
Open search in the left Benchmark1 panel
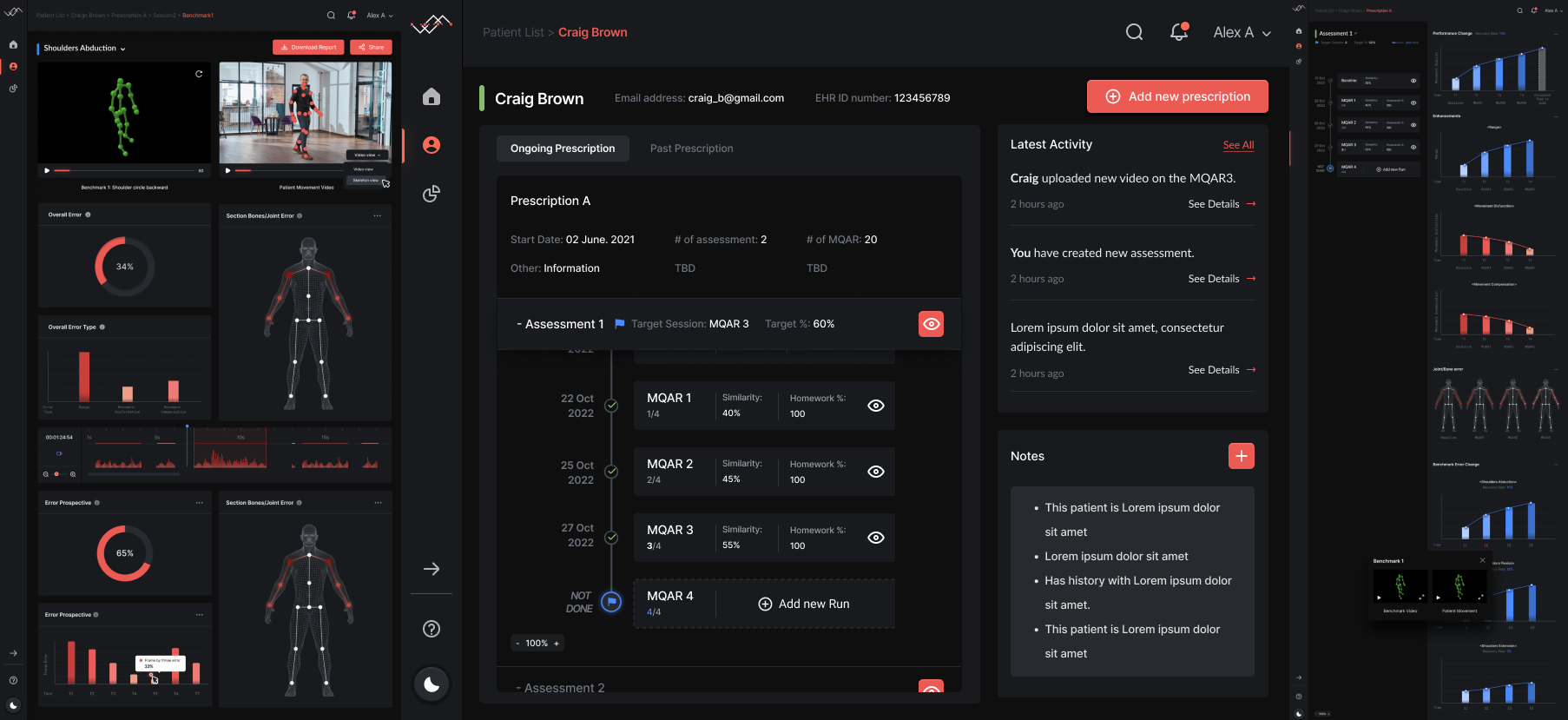tap(331, 15)
